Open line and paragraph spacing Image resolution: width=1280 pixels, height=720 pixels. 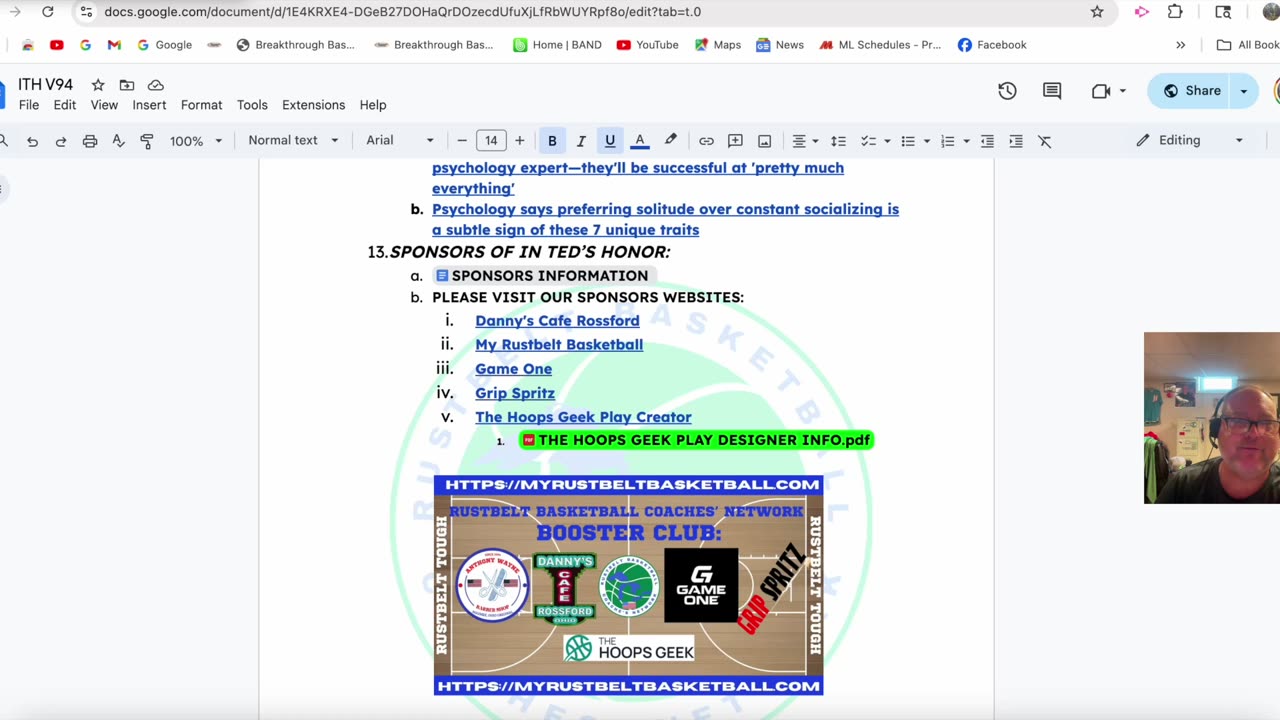pos(838,141)
